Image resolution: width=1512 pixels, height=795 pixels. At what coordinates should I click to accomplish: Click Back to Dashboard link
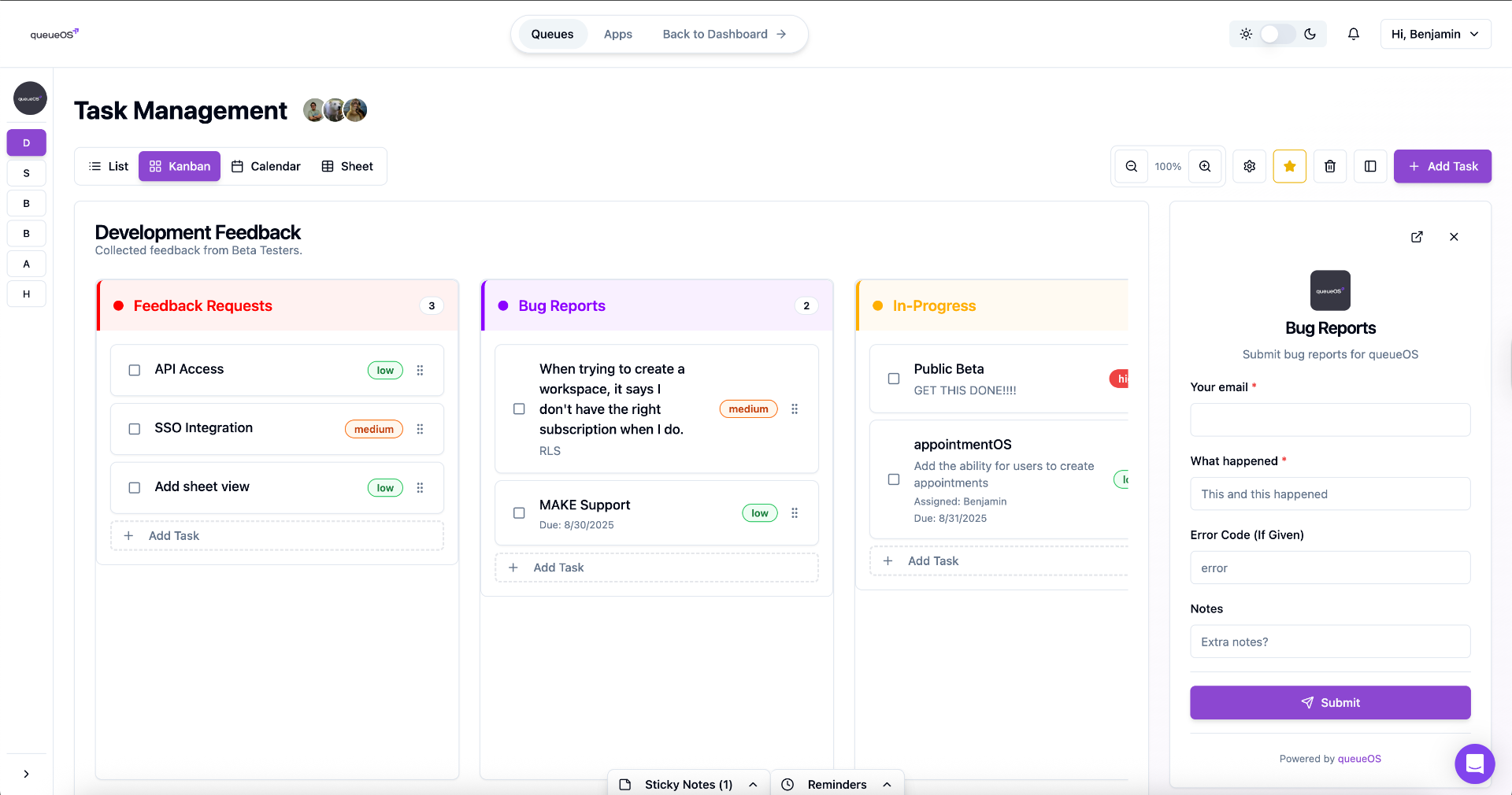point(724,34)
